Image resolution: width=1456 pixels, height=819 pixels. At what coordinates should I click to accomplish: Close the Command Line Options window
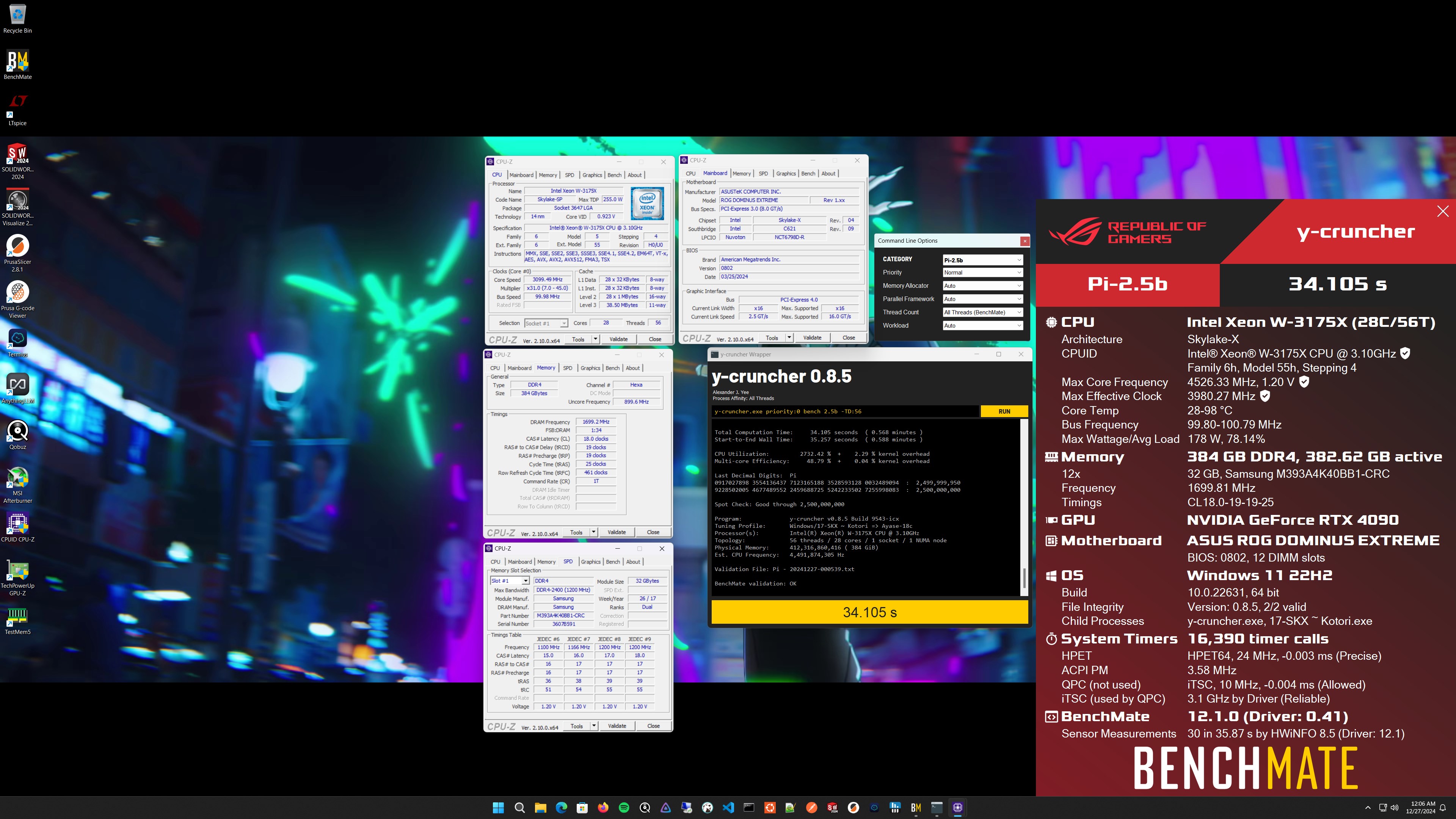[1024, 242]
